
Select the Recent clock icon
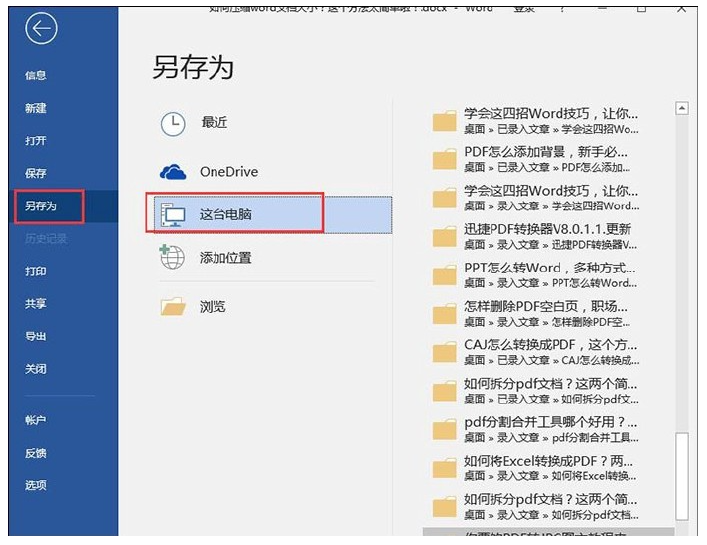click(x=173, y=124)
